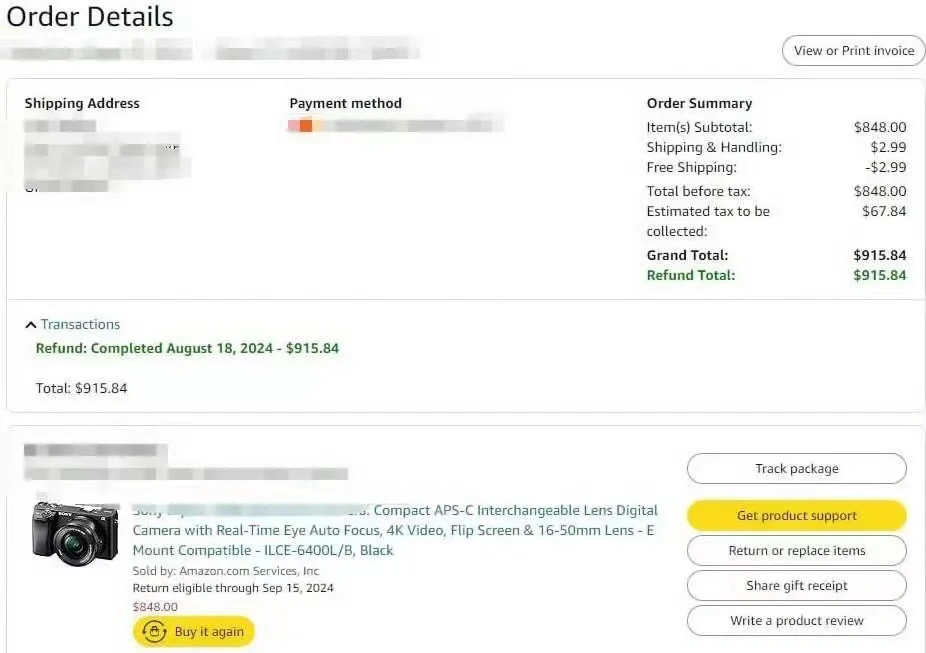This screenshot has height=653, width=926.
Task: Click the Grand Total value in summary
Action: tap(879, 255)
